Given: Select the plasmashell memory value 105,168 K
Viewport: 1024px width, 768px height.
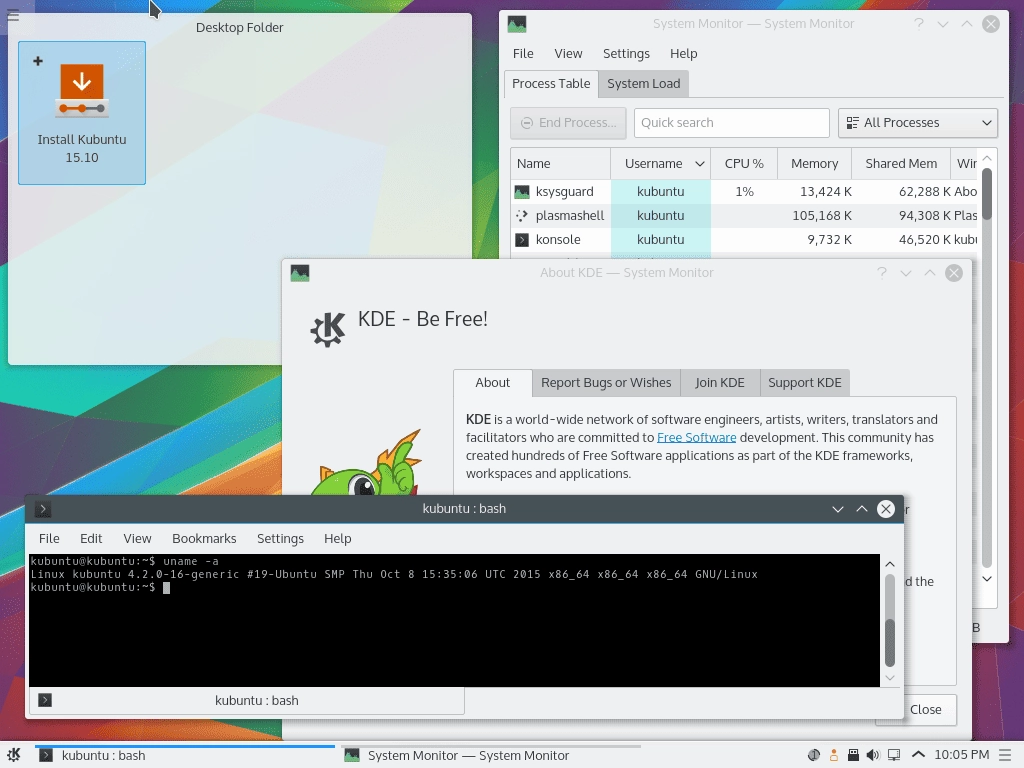Looking at the screenshot, I should (x=822, y=216).
